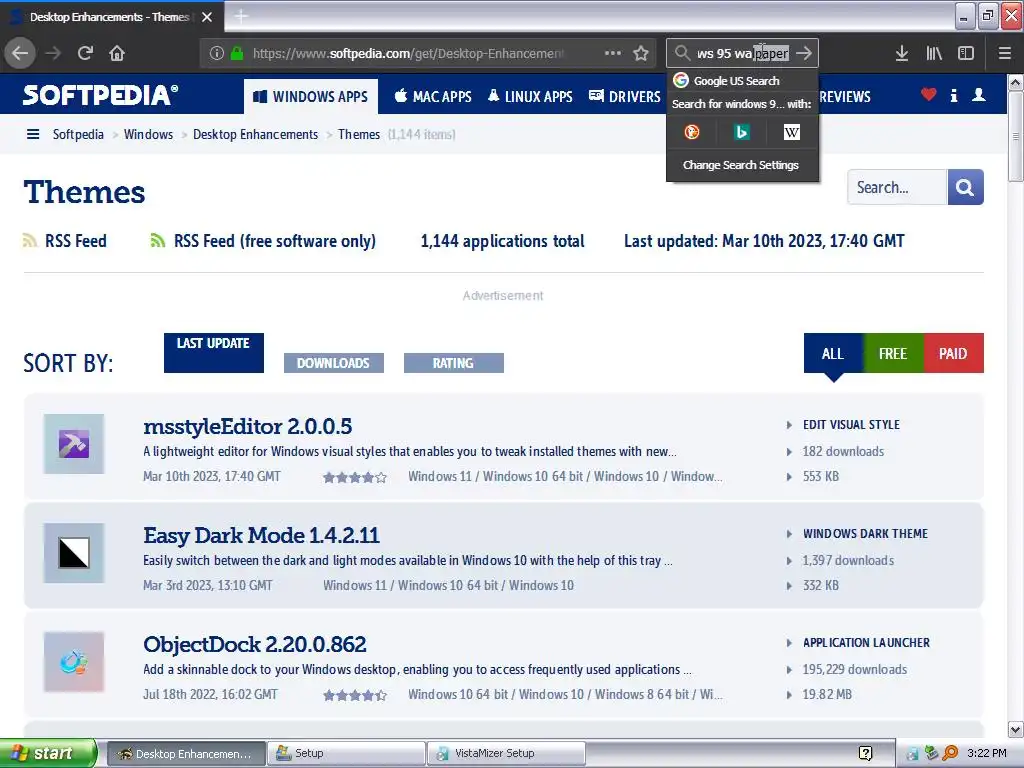Go to Windows breadcrumb link
Screen dimensions: 1024x768
[148, 135]
